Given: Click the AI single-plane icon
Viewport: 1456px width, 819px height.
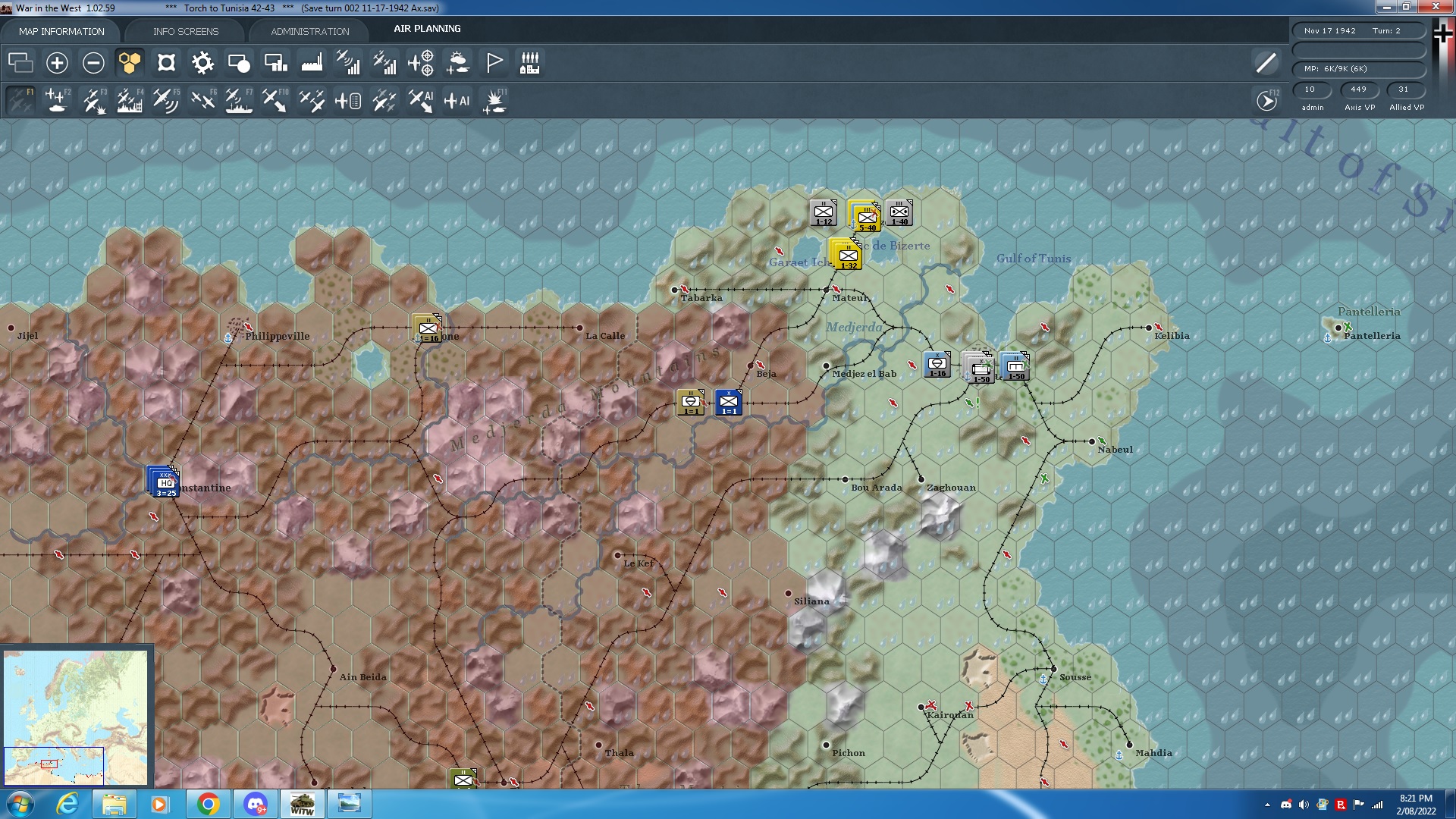Looking at the screenshot, I should pos(457,100).
